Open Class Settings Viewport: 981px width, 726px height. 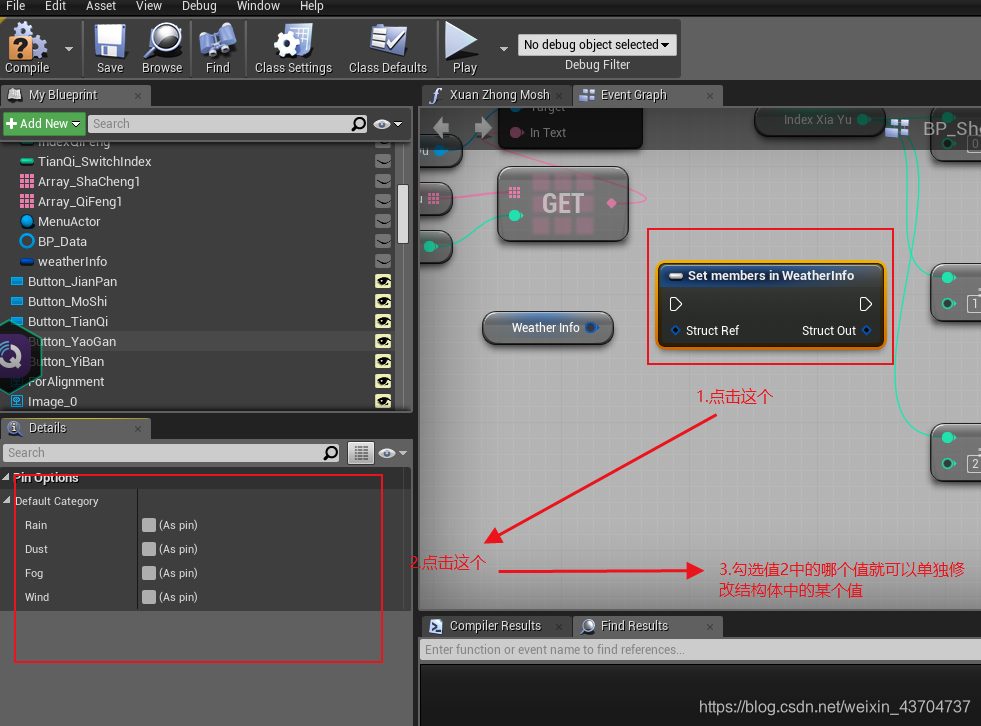coord(293,48)
